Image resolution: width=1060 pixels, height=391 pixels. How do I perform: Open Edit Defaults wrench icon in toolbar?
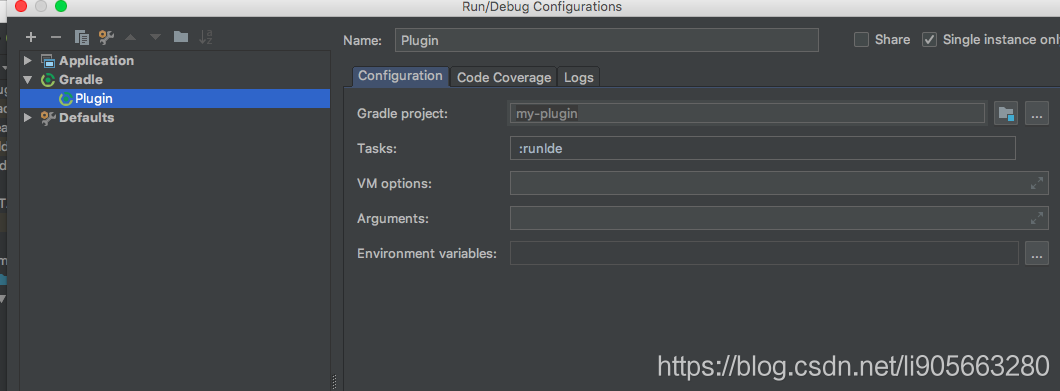point(106,37)
